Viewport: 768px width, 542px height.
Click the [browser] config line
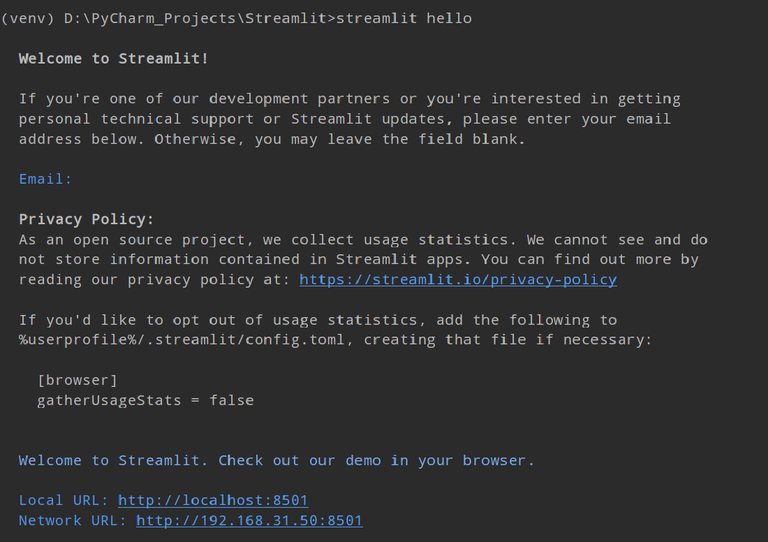pos(77,380)
